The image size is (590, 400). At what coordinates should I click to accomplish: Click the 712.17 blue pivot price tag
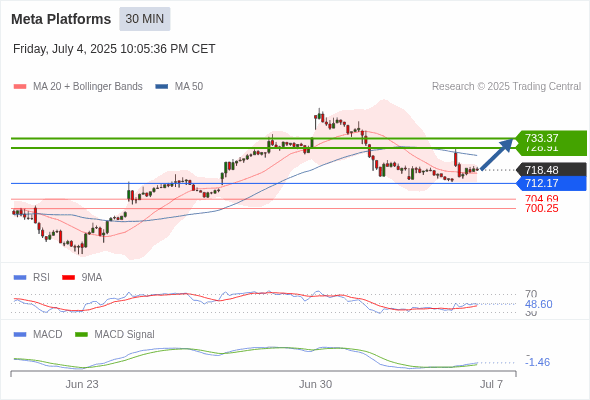[x=551, y=183]
